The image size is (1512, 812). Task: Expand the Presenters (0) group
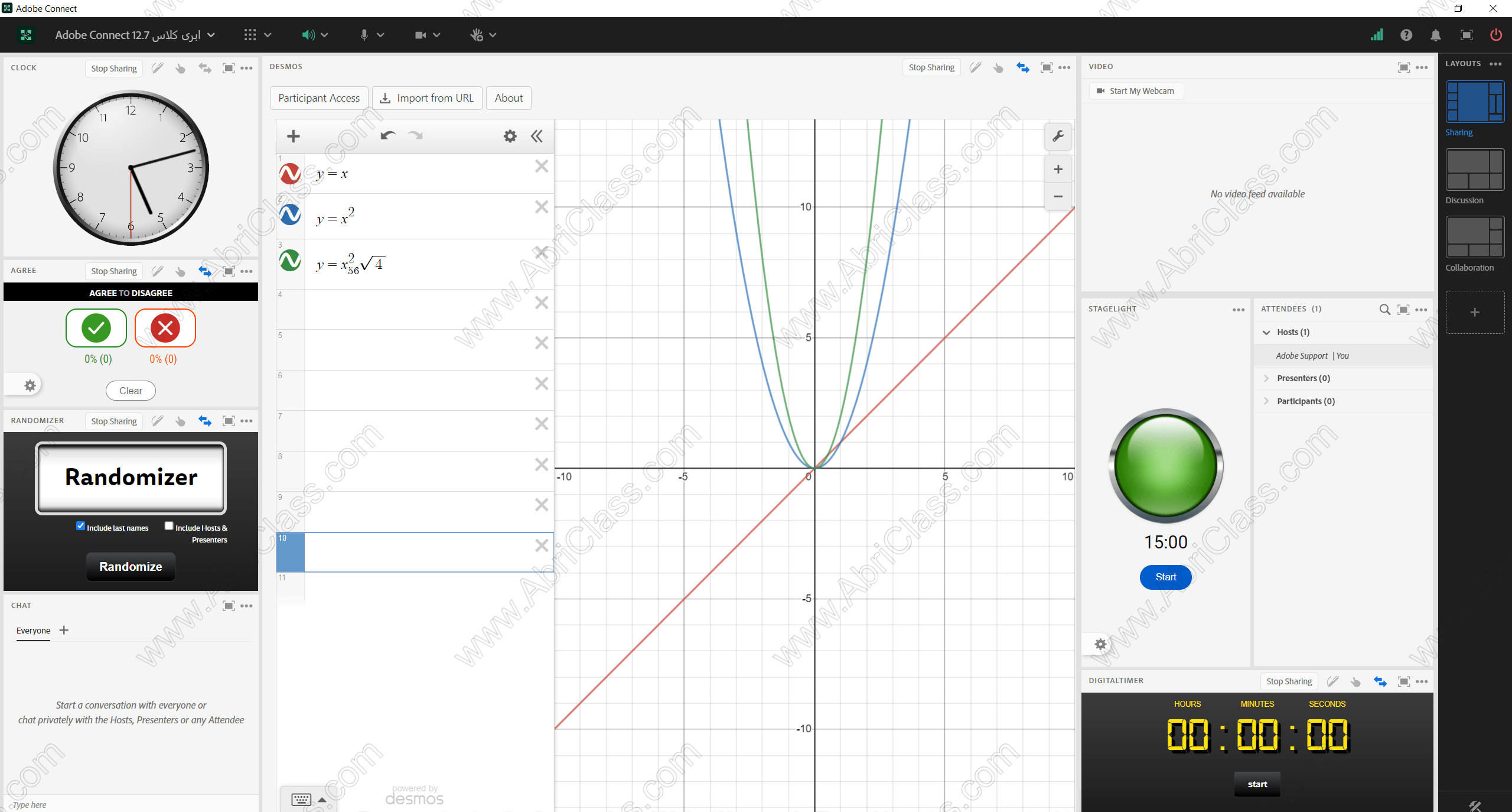coord(1266,378)
